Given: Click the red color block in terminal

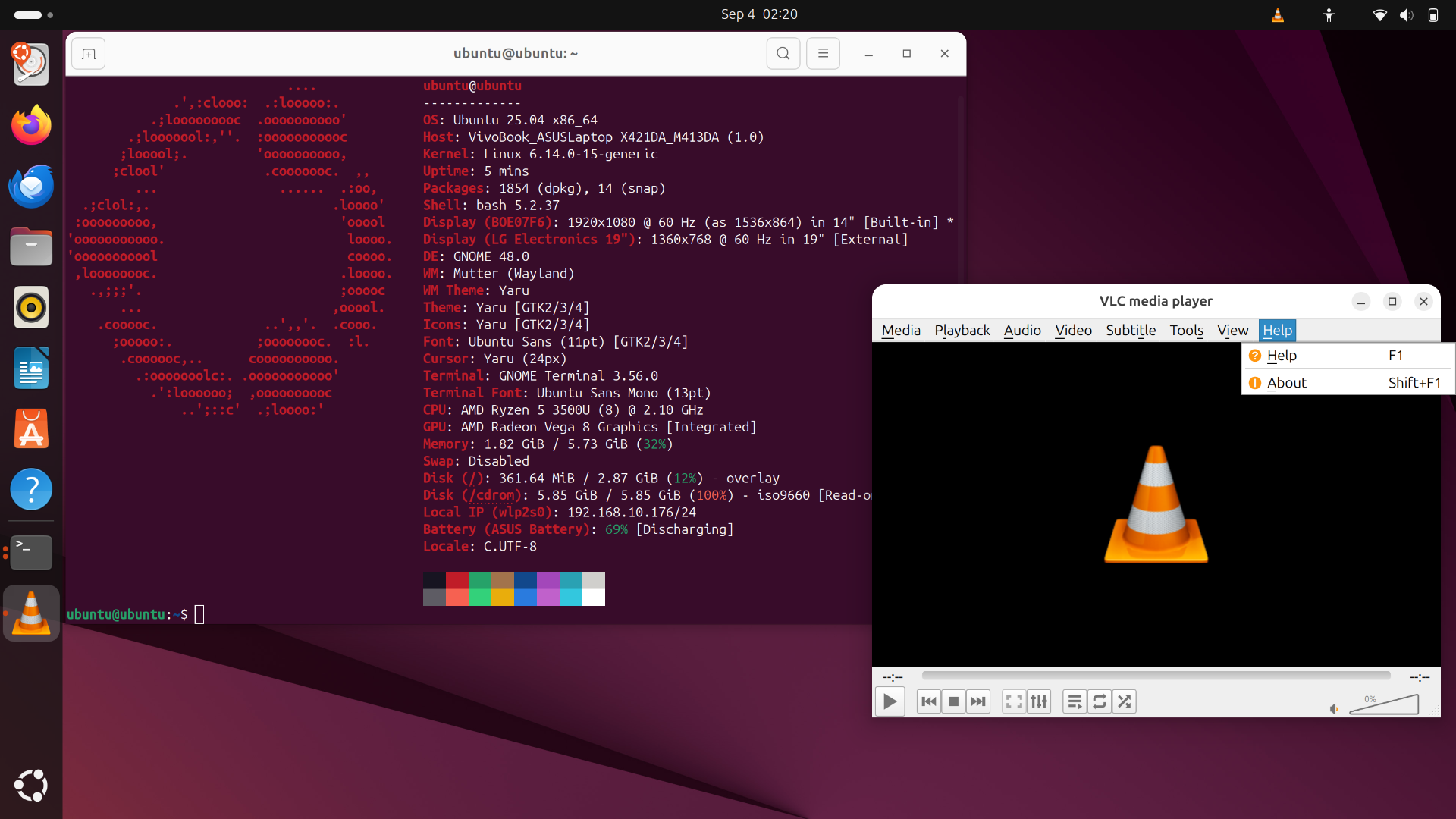Looking at the screenshot, I should pos(457,580).
